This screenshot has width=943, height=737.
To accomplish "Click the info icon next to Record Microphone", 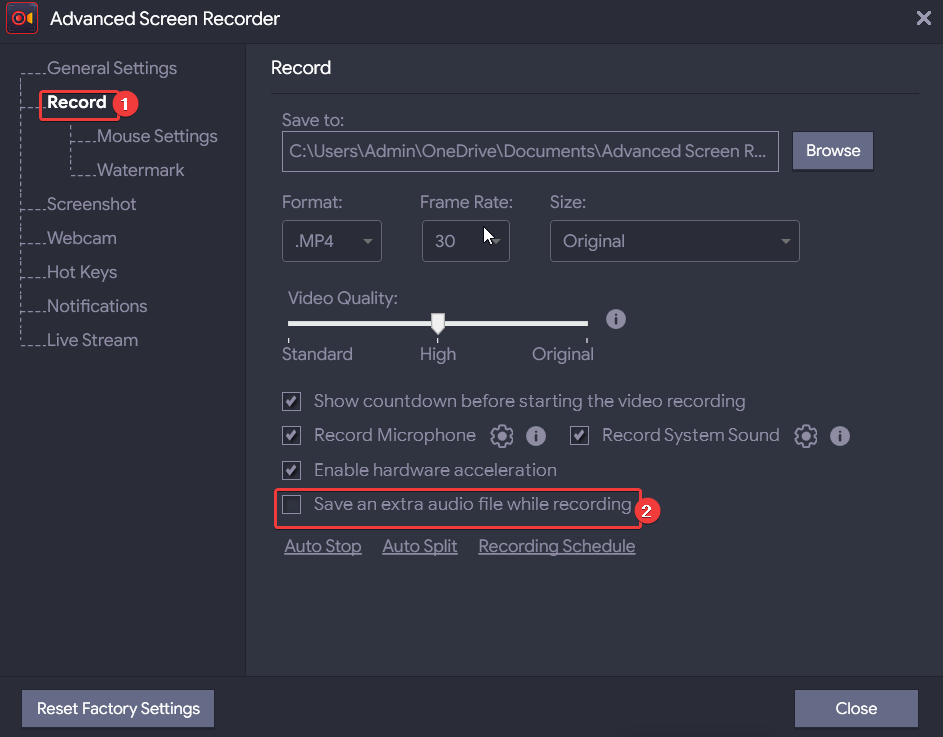I will tap(536, 435).
